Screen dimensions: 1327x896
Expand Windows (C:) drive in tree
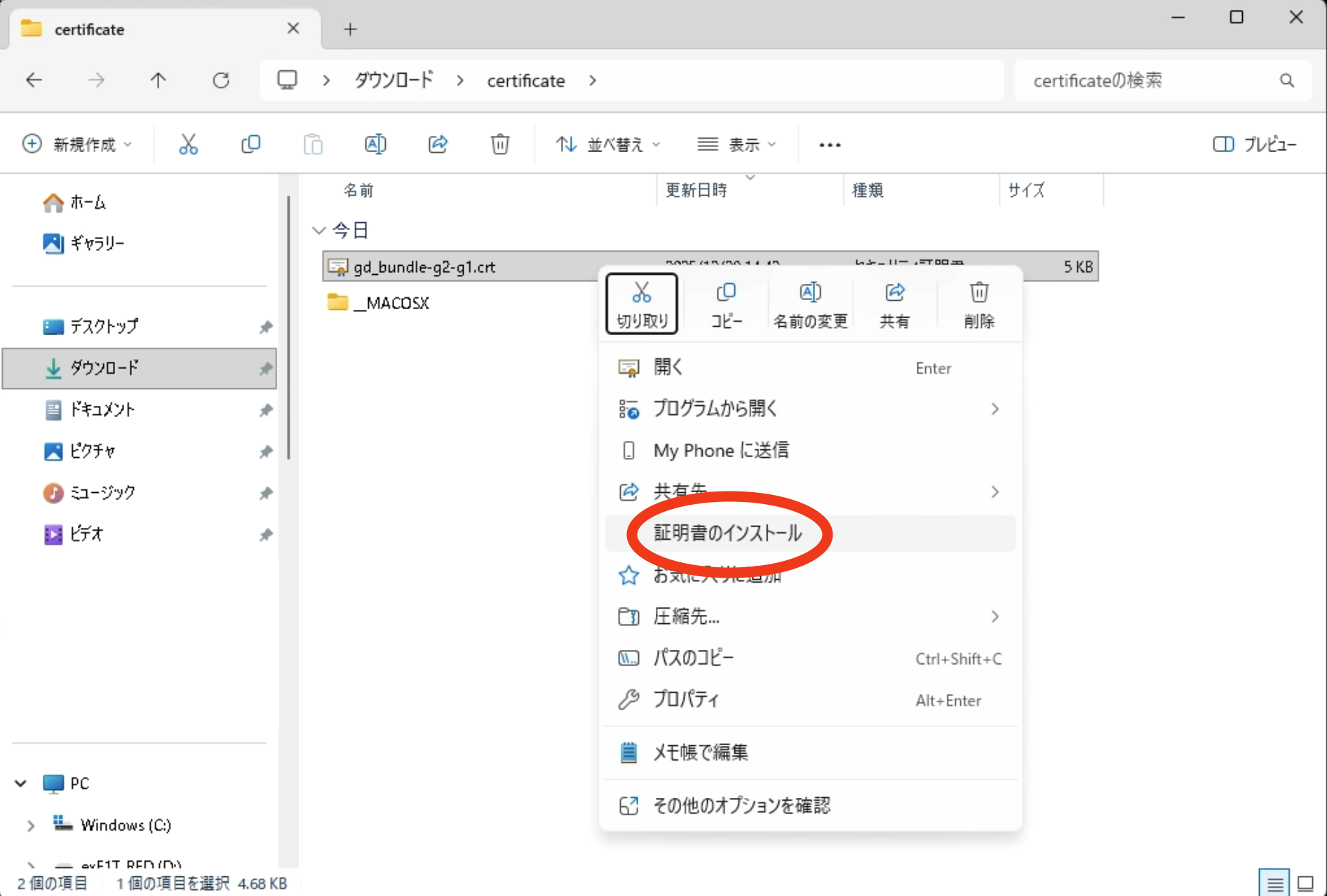pos(31,826)
